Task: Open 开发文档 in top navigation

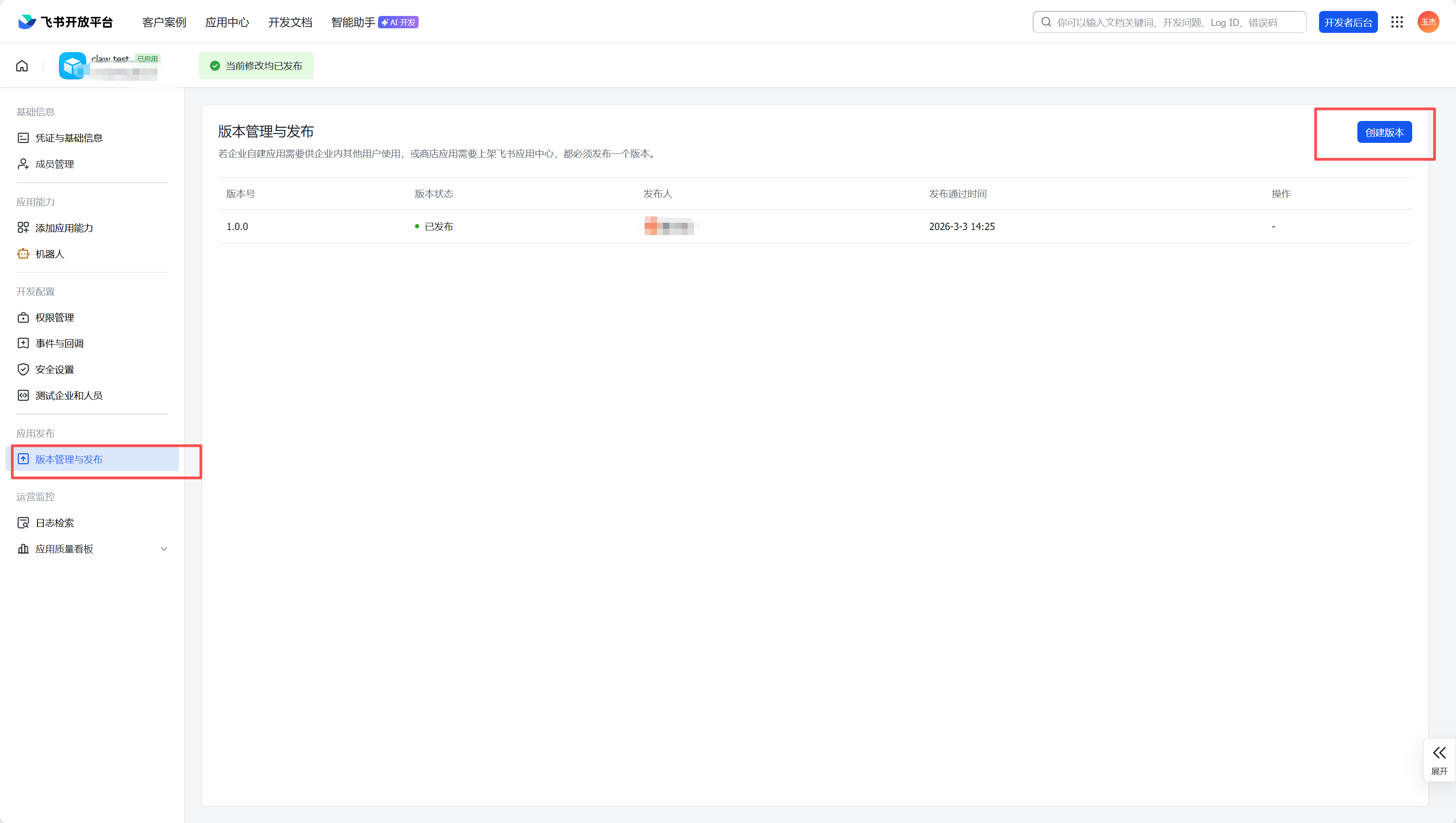Action: [x=290, y=22]
